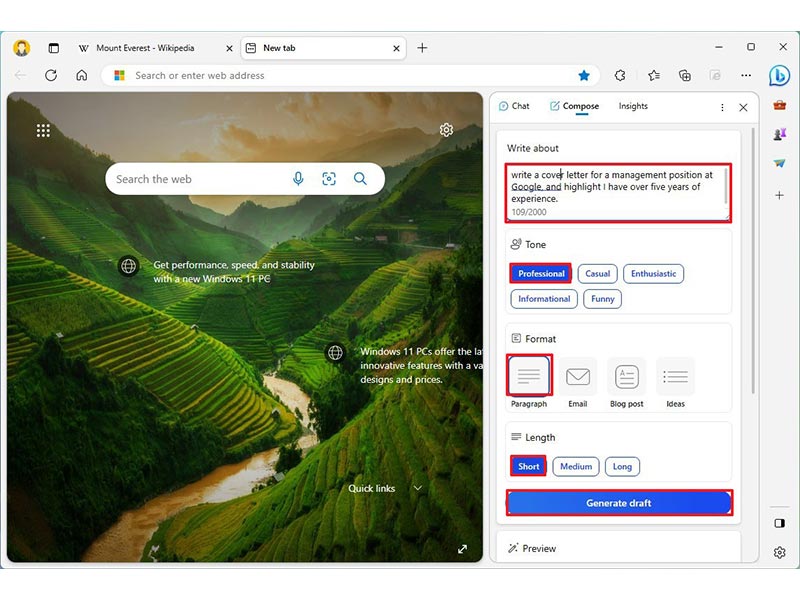
Task: Open visual search camera icon
Action: 329,179
